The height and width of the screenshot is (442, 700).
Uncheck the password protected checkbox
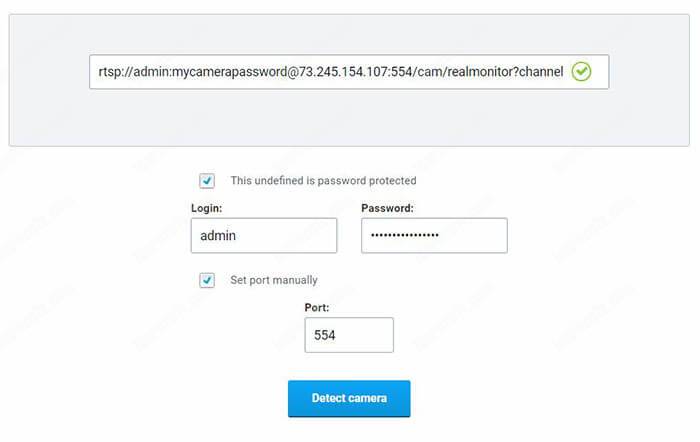207,181
